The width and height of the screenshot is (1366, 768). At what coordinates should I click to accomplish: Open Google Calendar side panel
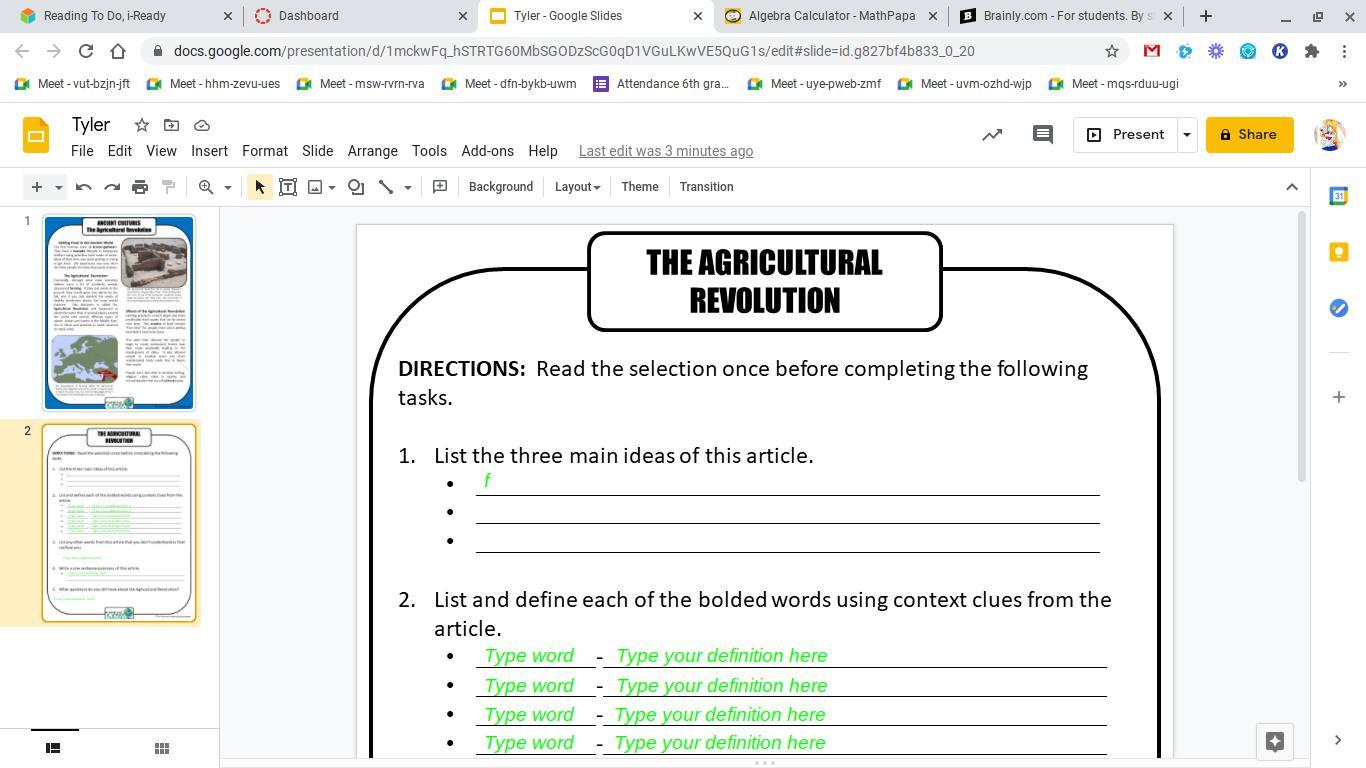click(x=1339, y=197)
